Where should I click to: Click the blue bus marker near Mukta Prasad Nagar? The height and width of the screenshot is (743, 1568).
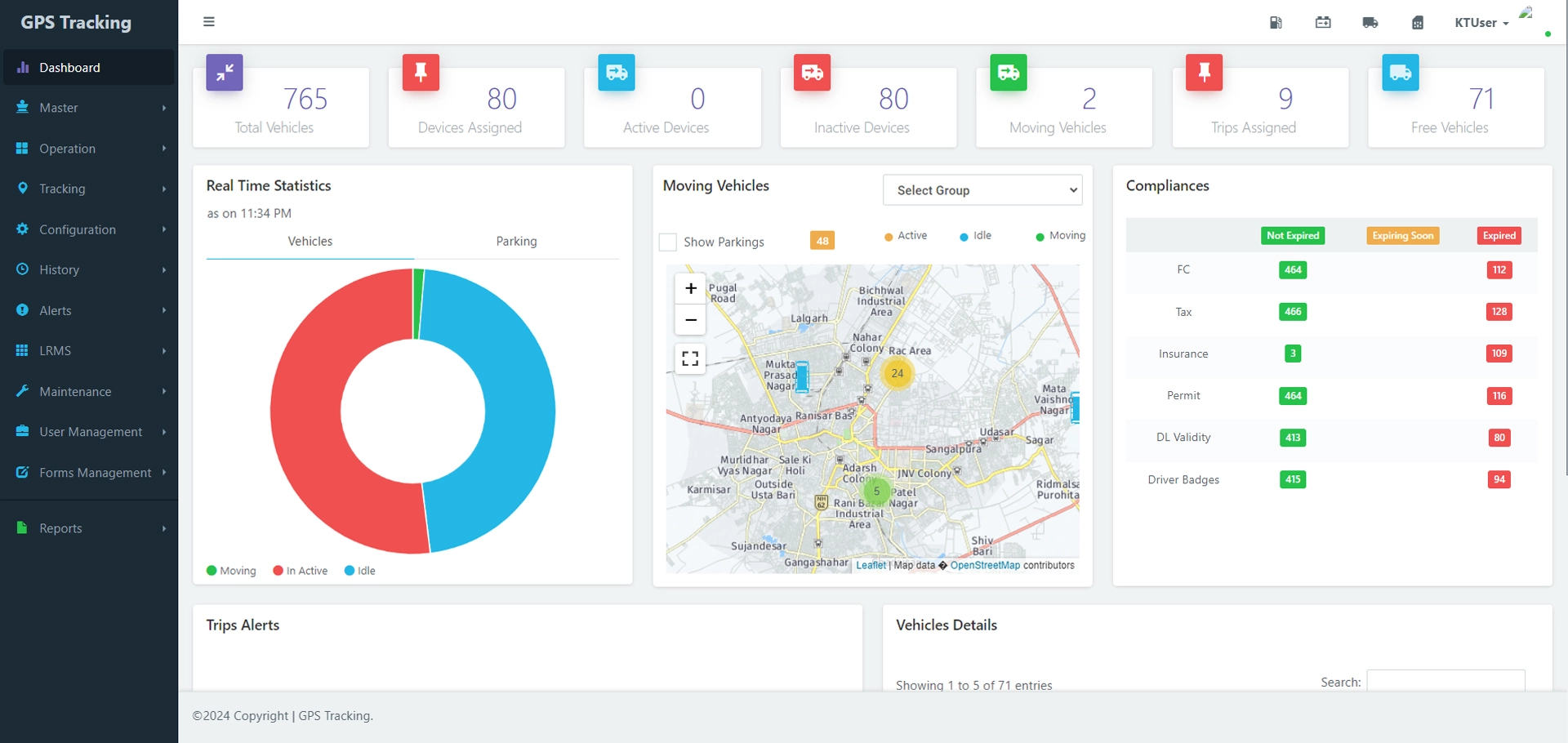[803, 377]
